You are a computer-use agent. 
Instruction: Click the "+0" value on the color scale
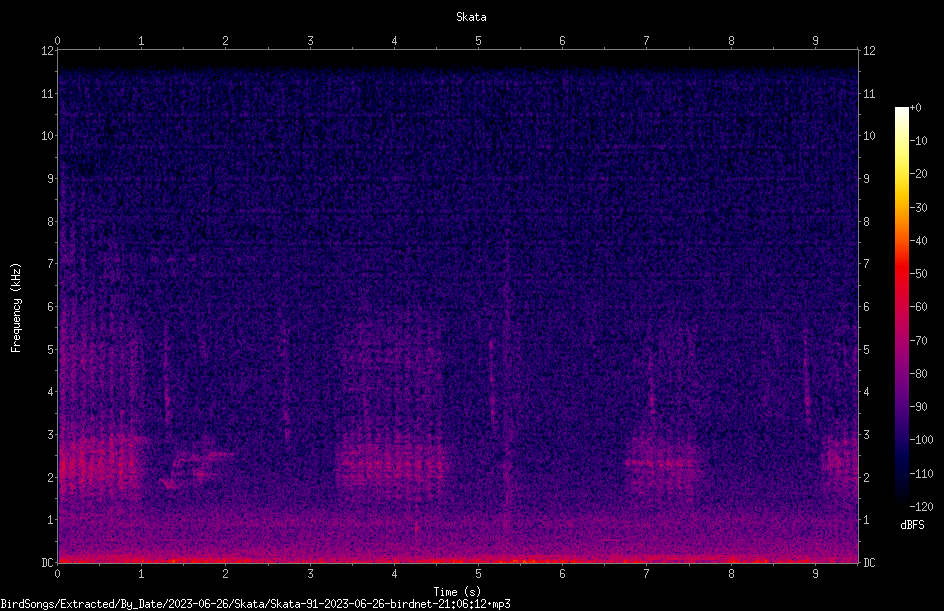point(915,108)
